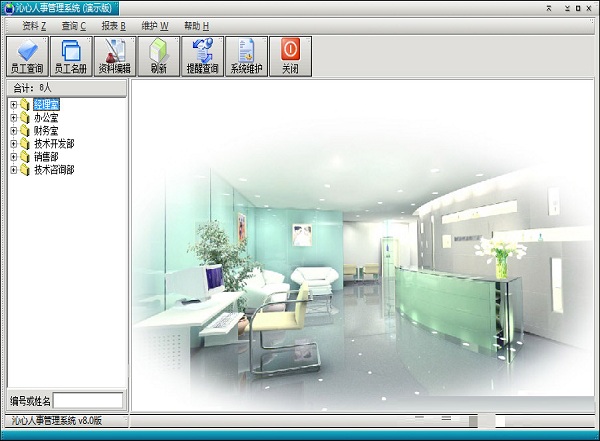Open the 报表 B menu
Screen dimensions: 600x441
click(x=113, y=25)
